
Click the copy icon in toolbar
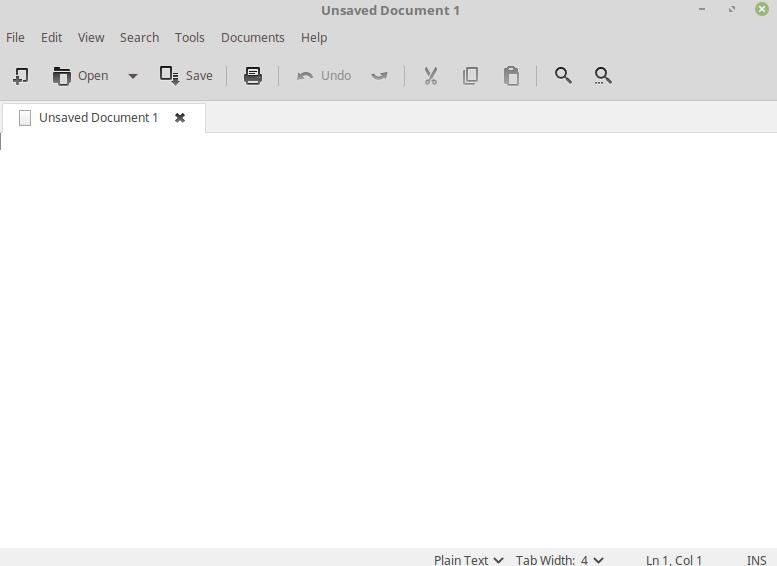470,76
